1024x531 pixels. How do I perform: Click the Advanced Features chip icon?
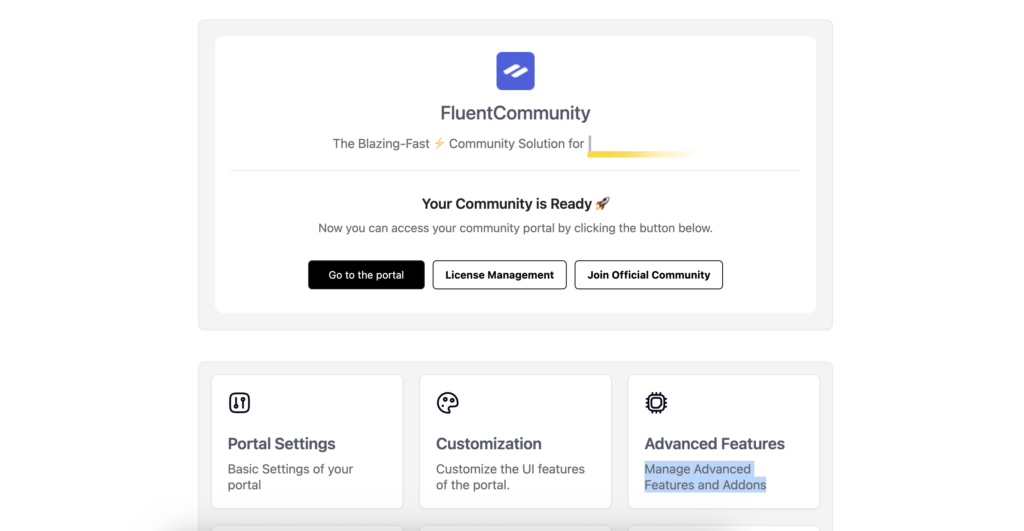(x=656, y=402)
